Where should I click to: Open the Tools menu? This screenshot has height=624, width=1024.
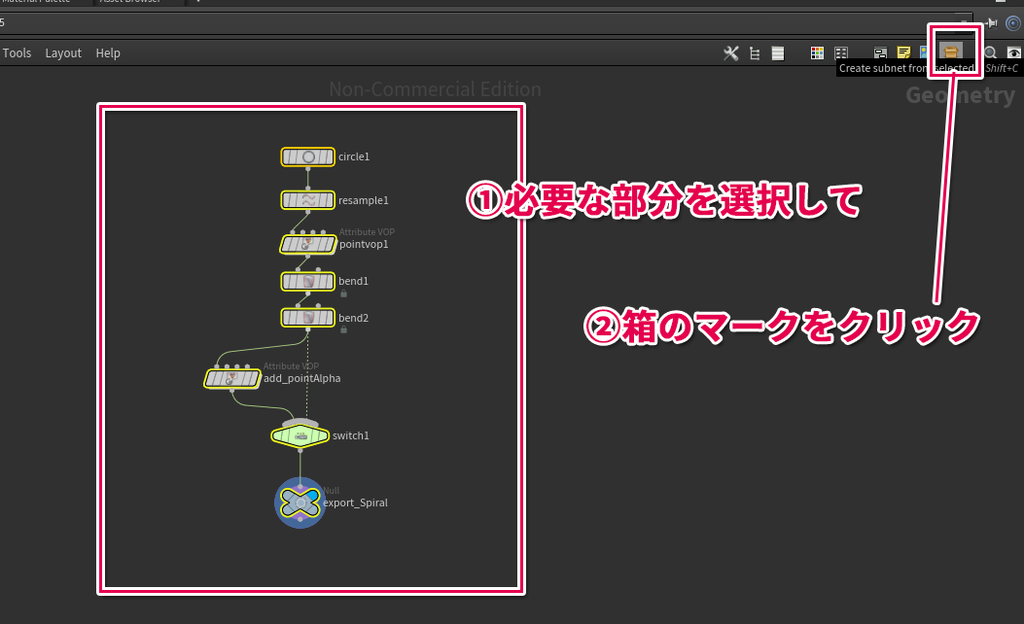(x=17, y=53)
